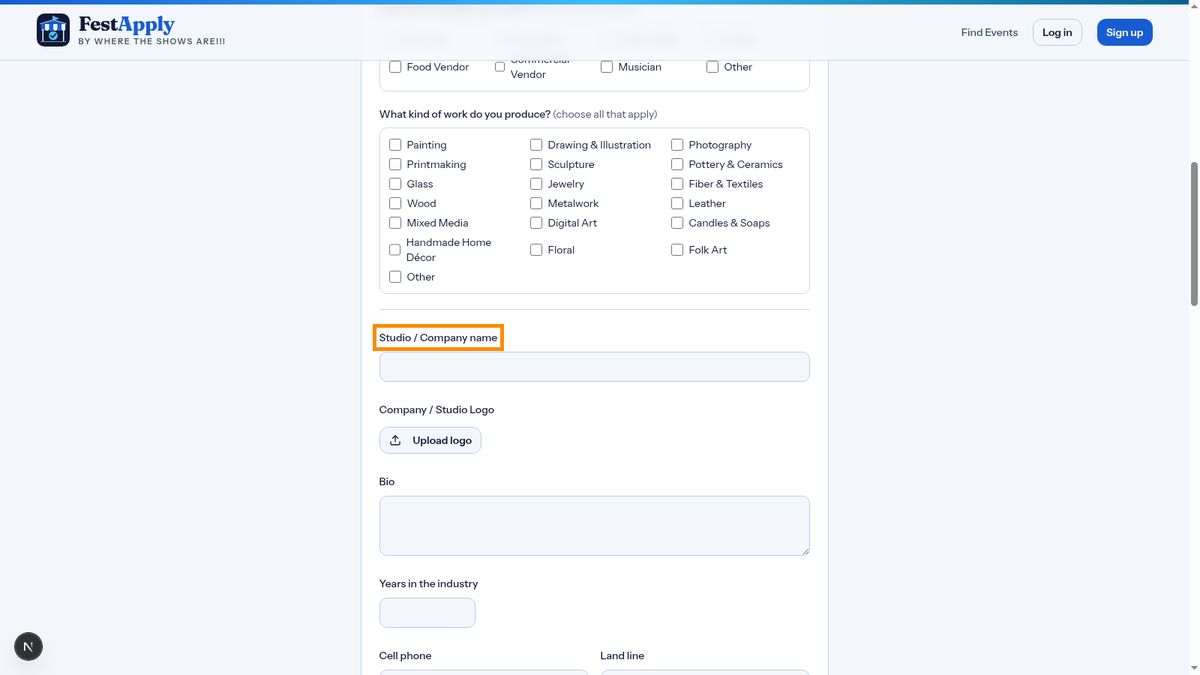The width and height of the screenshot is (1200, 675).
Task: Tick the Handmade Home Décor checkbox
Action: (395, 250)
